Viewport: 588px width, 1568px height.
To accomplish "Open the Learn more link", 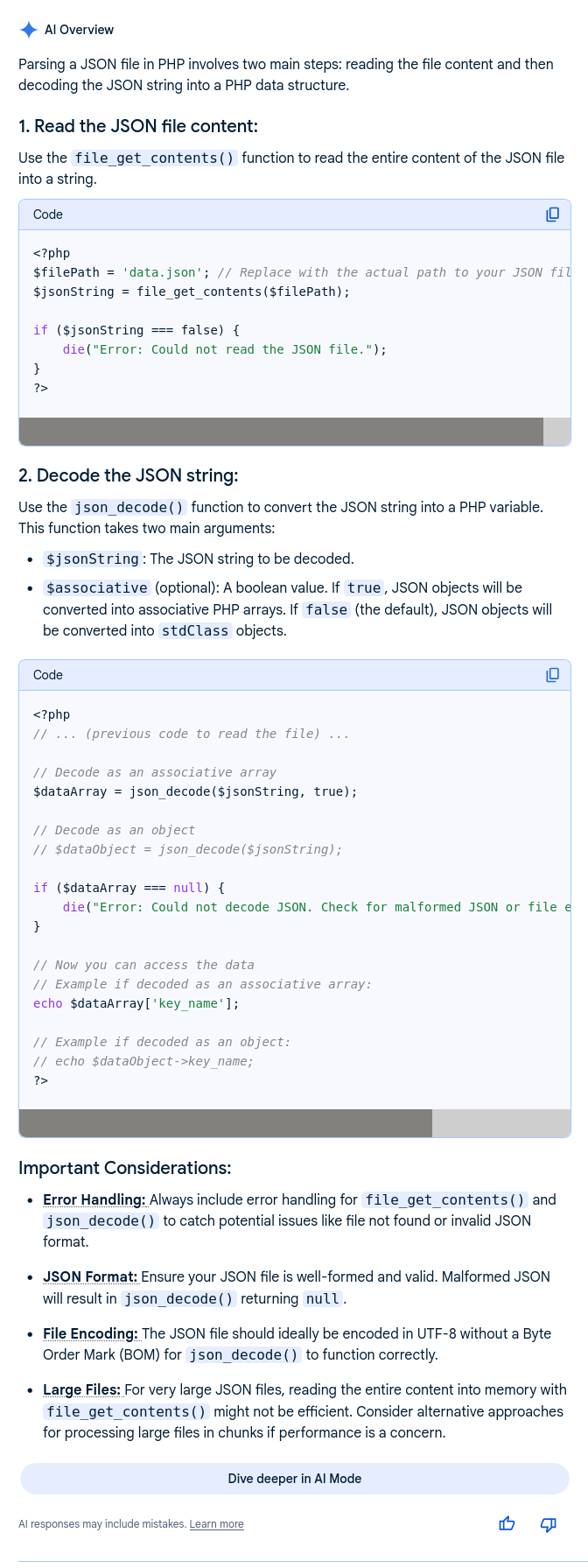I will (216, 1524).
